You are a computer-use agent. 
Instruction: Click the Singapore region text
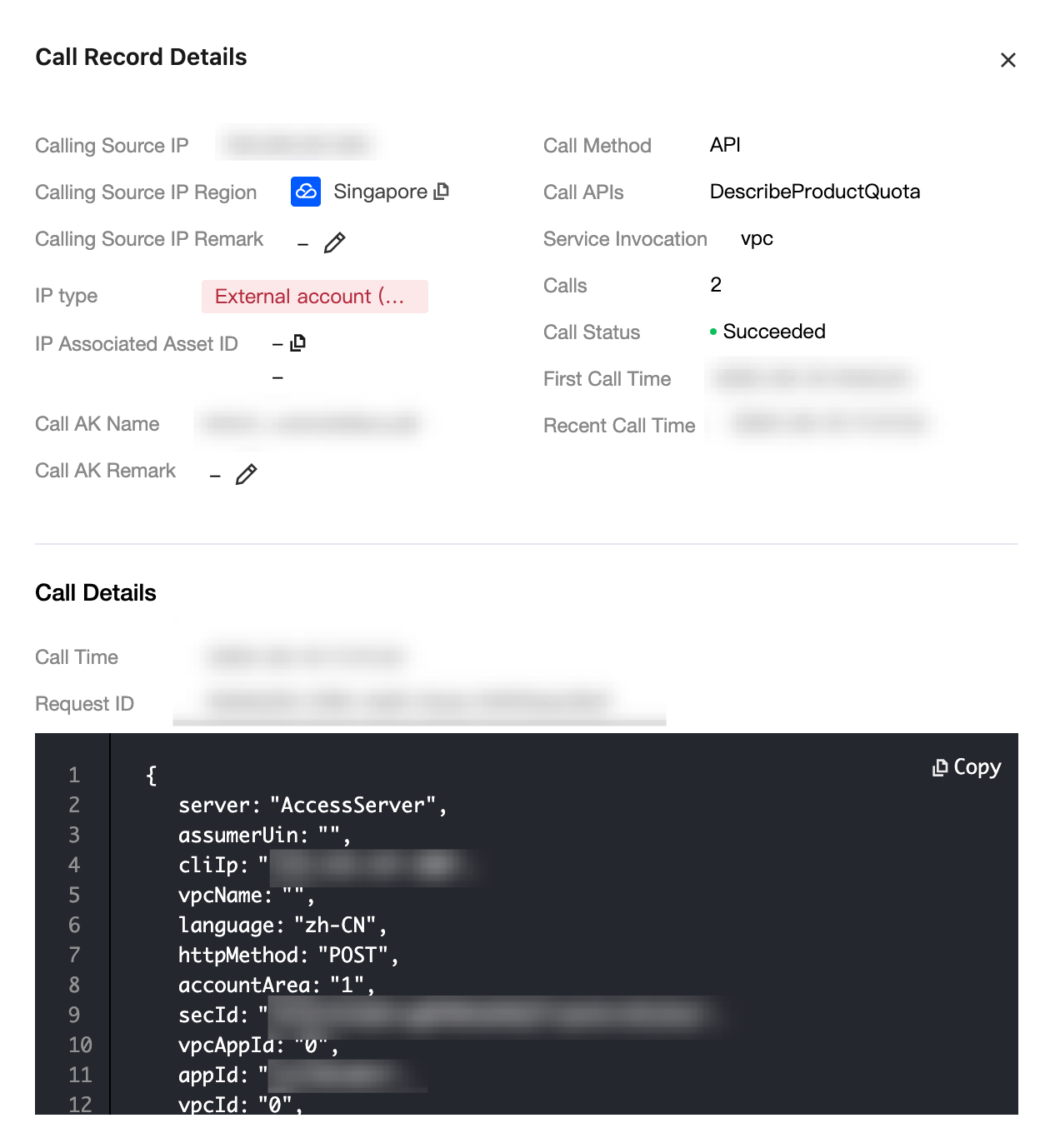click(x=380, y=192)
